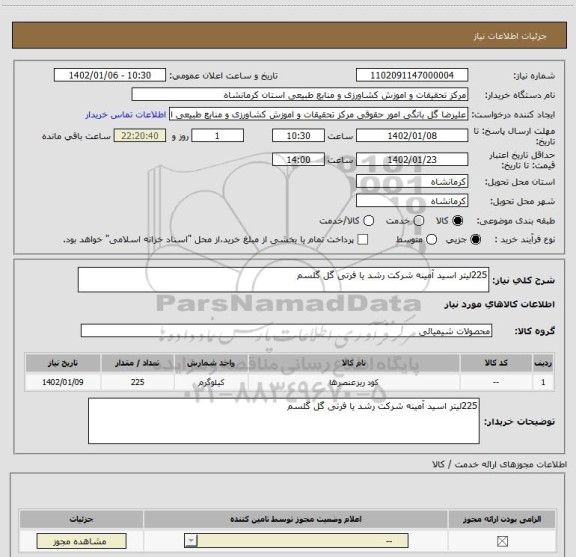Click the need number field 1102091147000004
This screenshot has height=557, width=576.
[412, 75]
